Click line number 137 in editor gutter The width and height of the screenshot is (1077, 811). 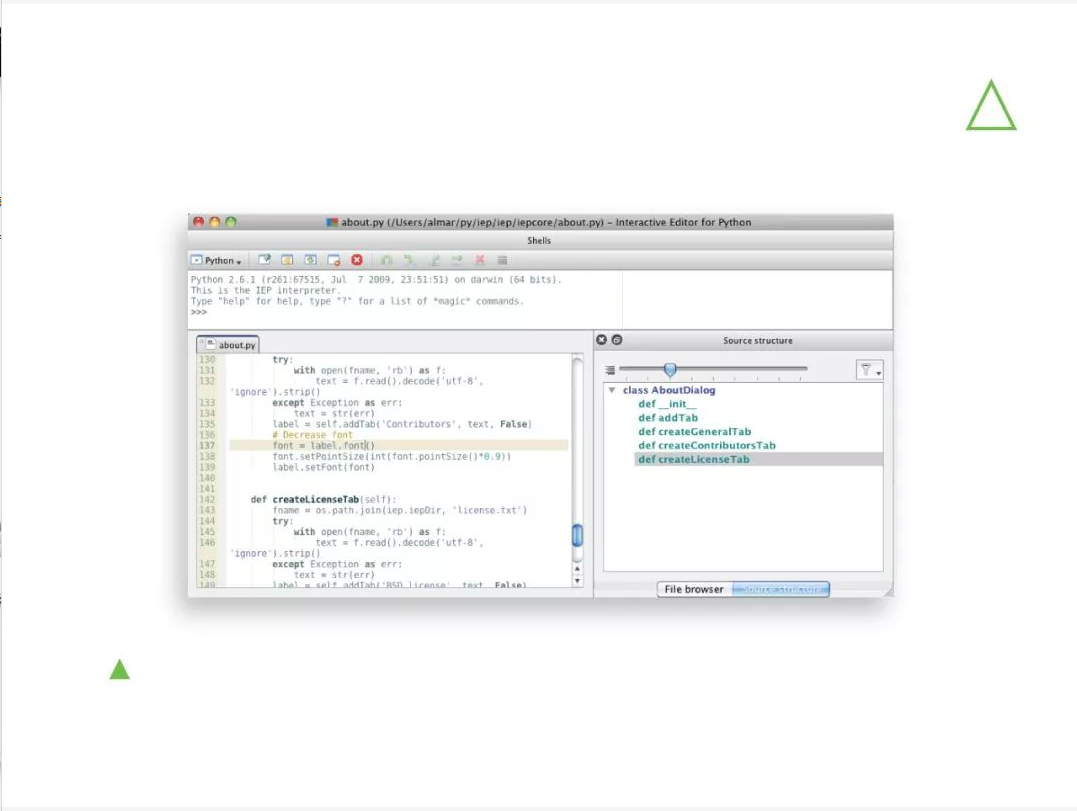point(207,446)
